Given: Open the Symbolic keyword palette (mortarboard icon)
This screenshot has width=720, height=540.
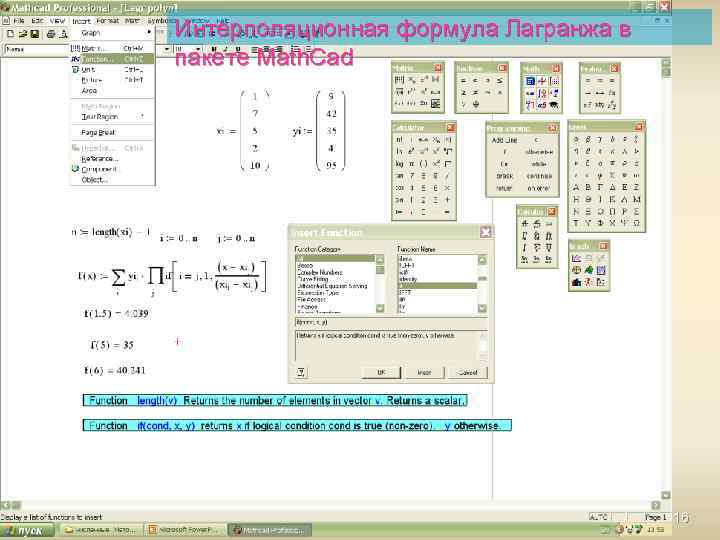Looking at the screenshot, I should [x=554, y=105].
